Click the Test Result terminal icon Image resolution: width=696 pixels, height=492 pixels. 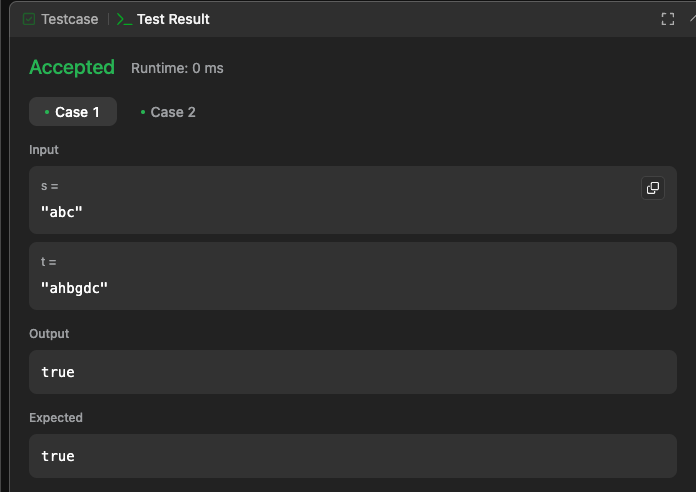[x=124, y=19]
